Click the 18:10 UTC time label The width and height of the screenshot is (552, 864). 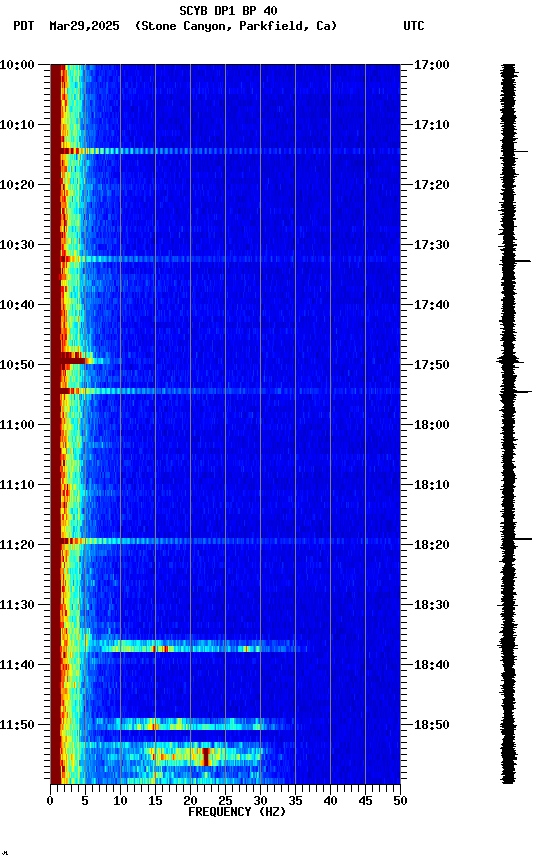(431, 485)
